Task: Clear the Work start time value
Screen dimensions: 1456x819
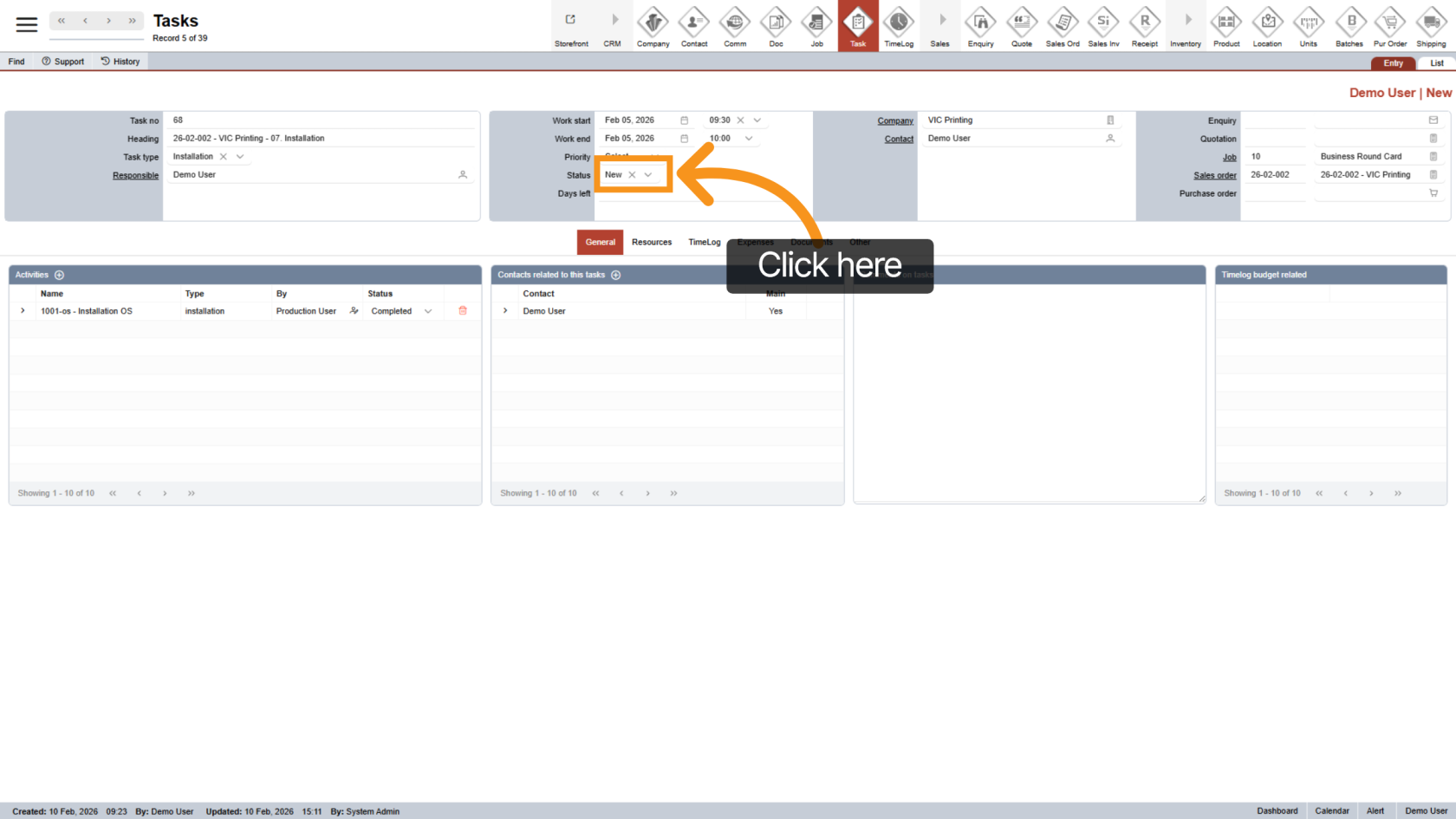Action: point(740,120)
